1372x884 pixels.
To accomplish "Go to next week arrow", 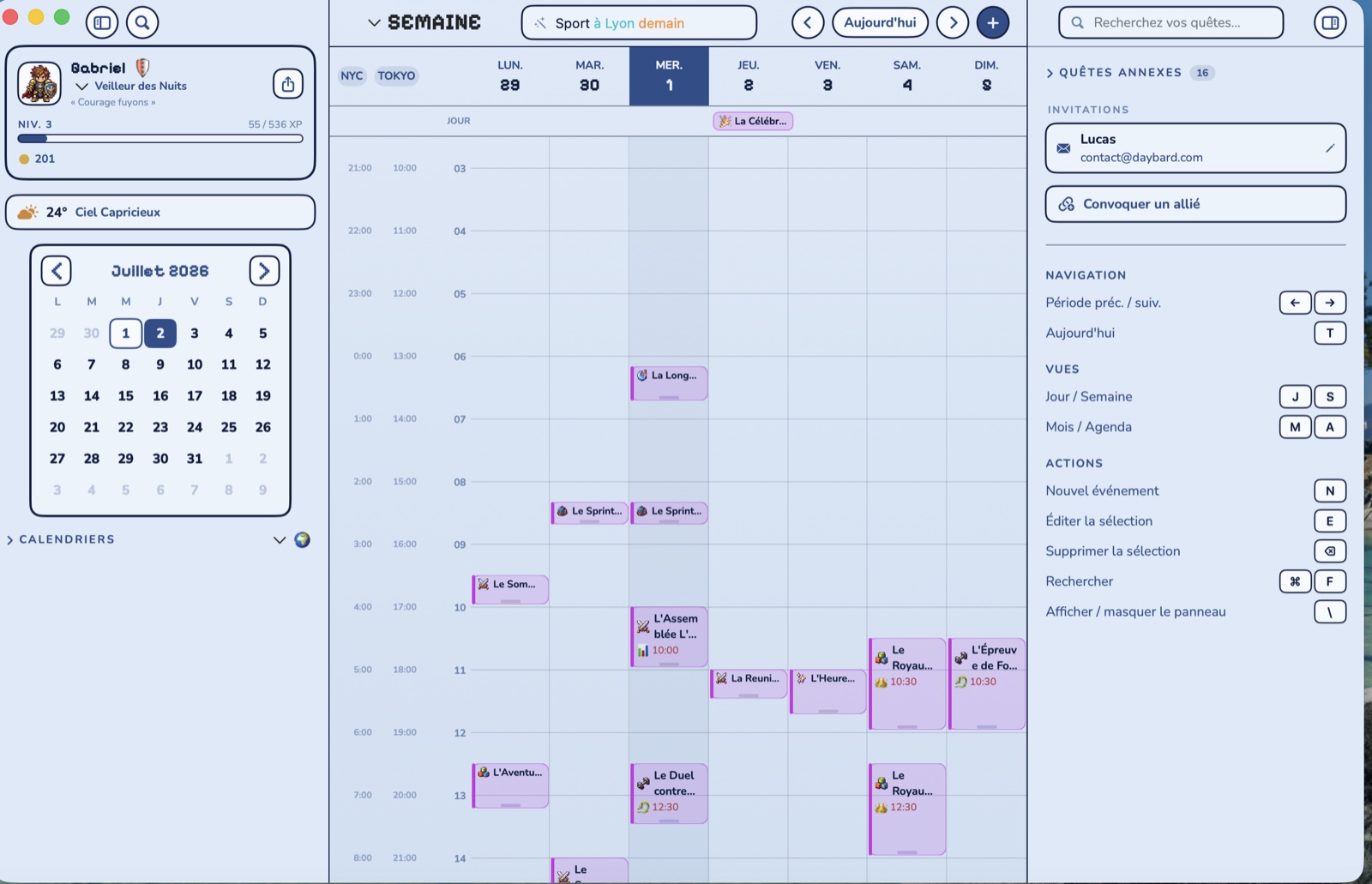I will (953, 22).
